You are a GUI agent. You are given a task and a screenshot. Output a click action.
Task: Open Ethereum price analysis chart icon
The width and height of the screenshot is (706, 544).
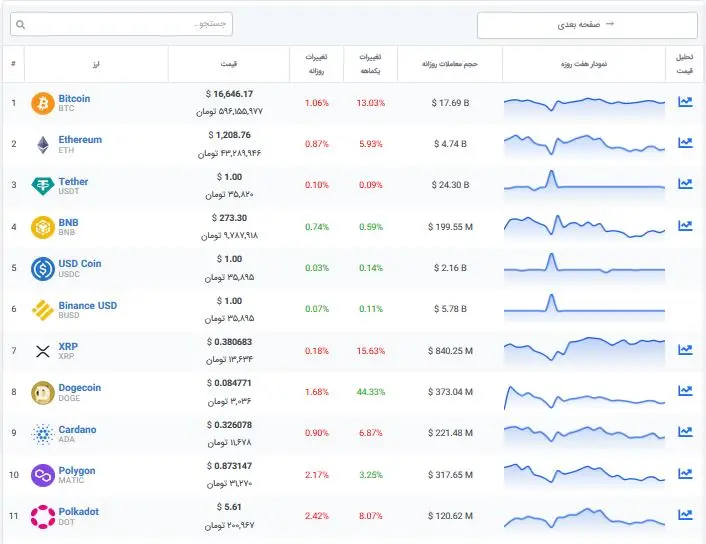click(x=685, y=143)
